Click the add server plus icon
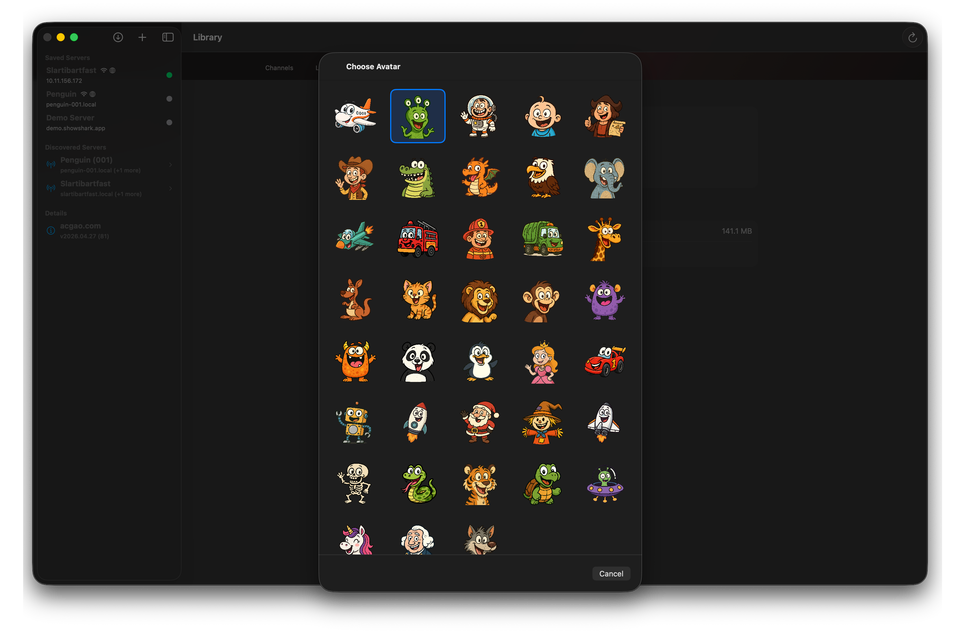960x635 pixels. tap(142, 37)
